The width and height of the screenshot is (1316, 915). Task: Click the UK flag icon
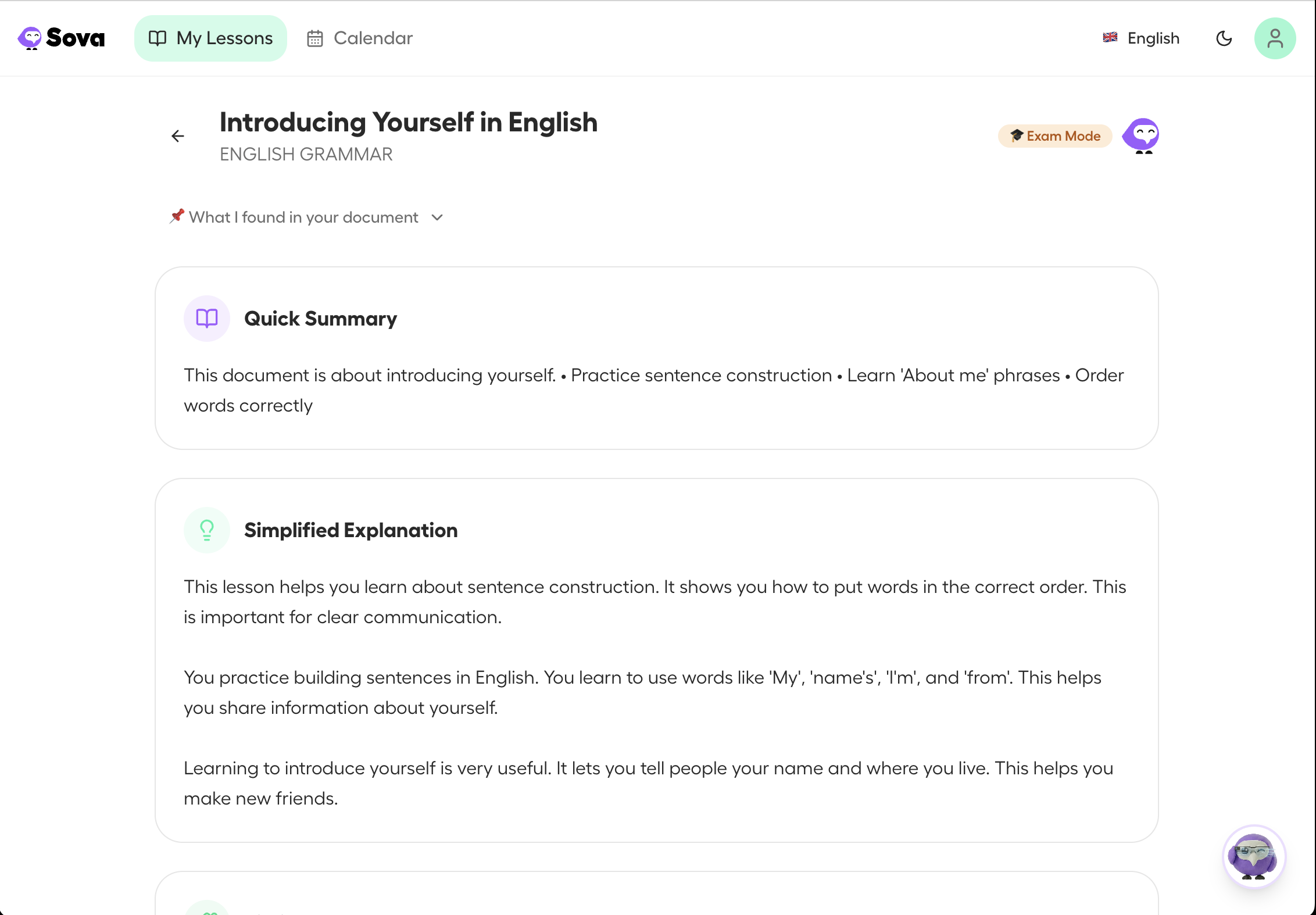[x=1110, y=38]
